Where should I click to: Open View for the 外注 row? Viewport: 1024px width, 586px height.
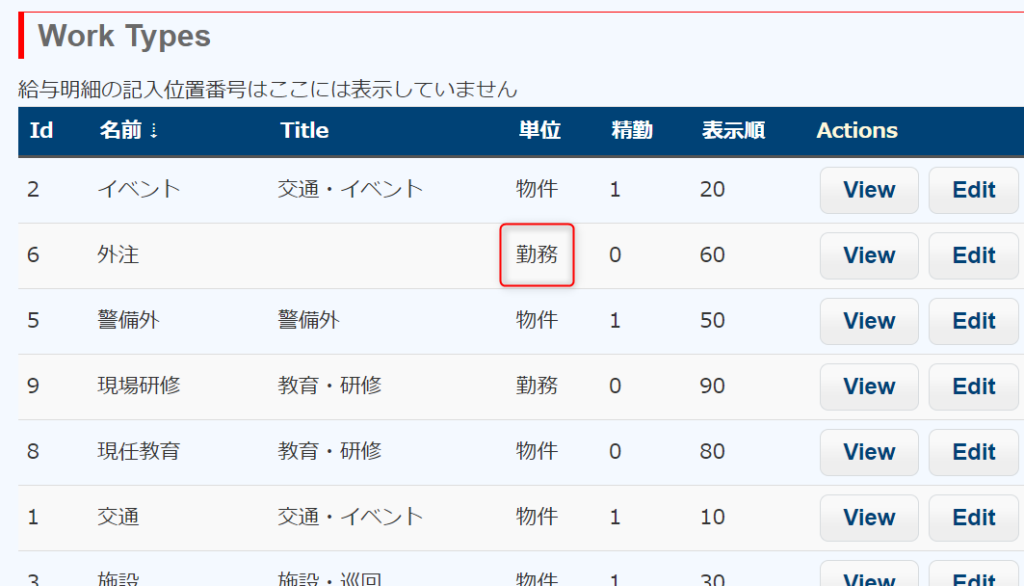point(868,256)
